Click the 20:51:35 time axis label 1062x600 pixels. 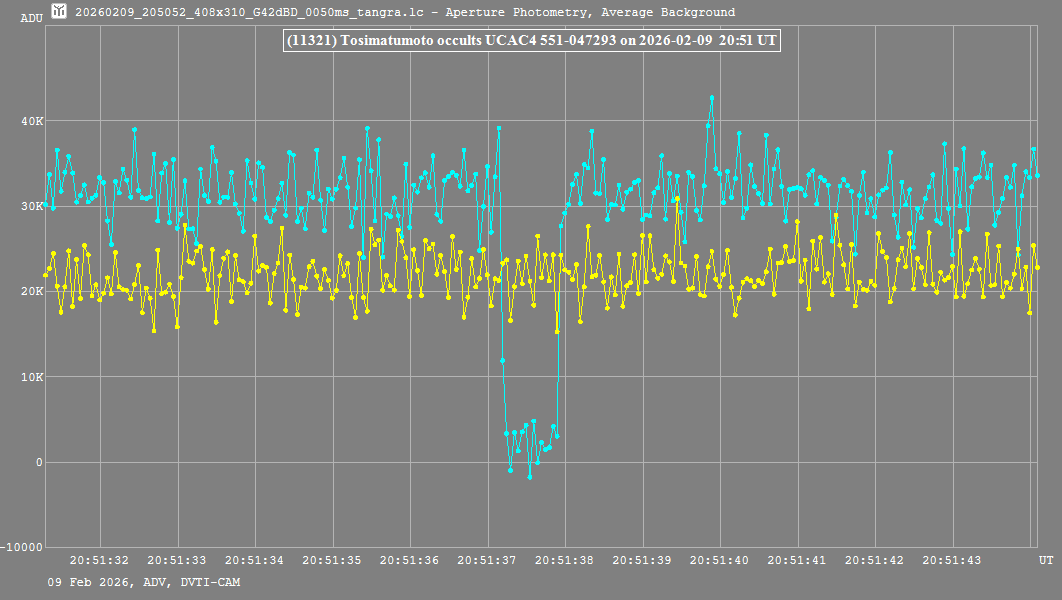pos(334,561)
